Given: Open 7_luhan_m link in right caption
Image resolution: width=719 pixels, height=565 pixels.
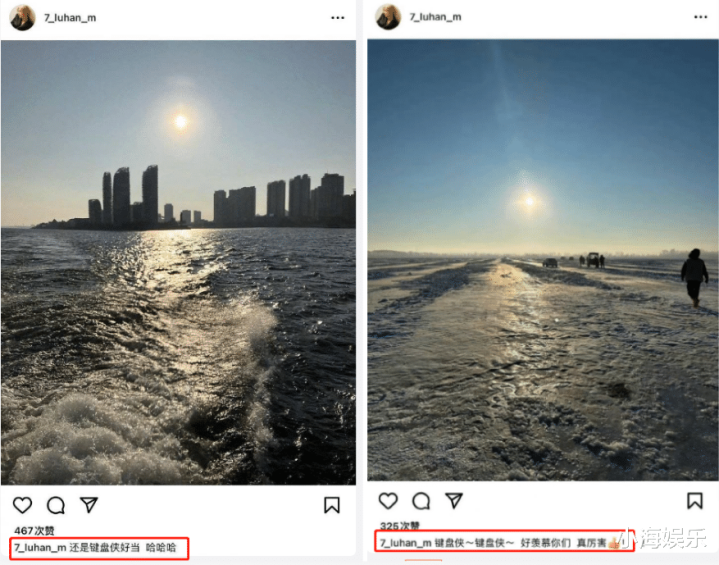Looking at the screenshot, I should click(406, 543).
